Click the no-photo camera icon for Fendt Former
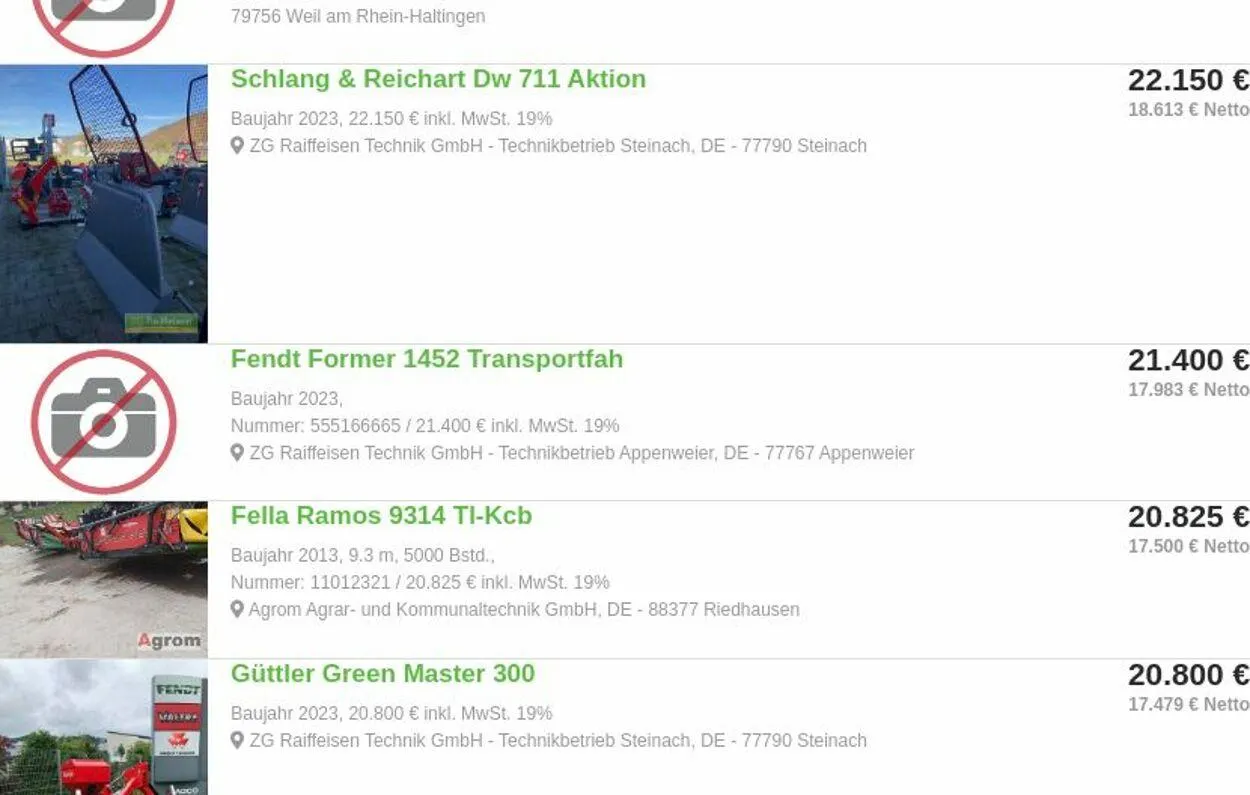The image size is (1250, 795). [x=103, y=422]
